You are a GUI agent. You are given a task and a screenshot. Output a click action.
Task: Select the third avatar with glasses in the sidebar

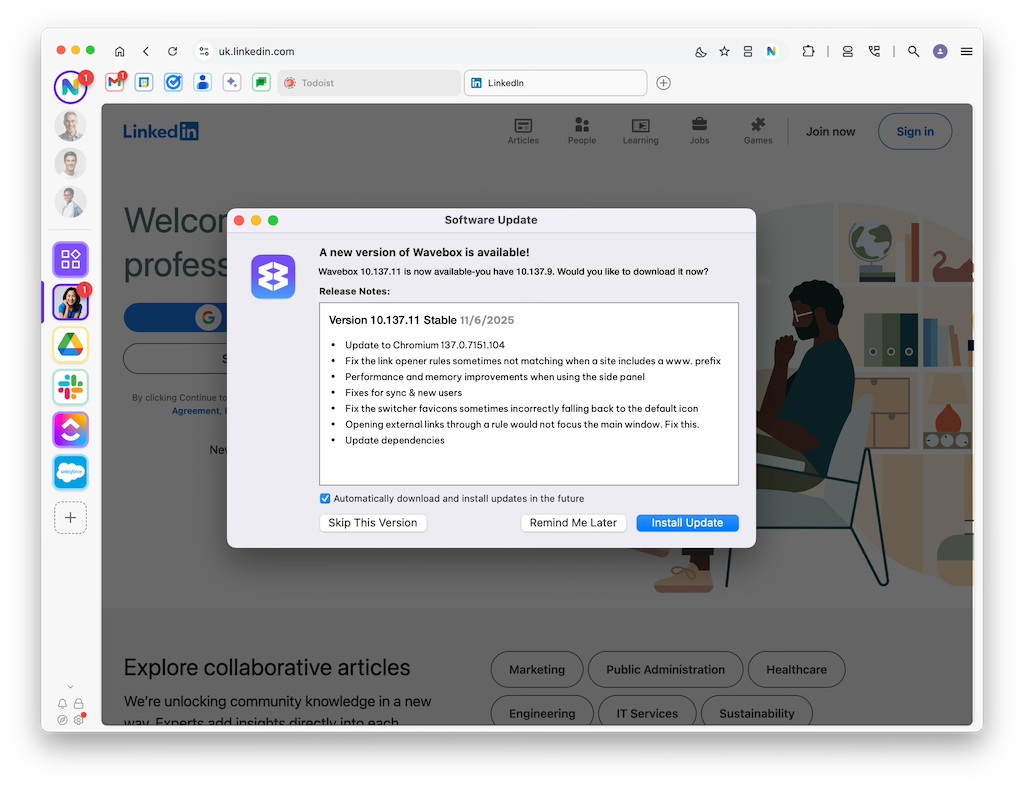pyautogui.click(x=71, y=202)
